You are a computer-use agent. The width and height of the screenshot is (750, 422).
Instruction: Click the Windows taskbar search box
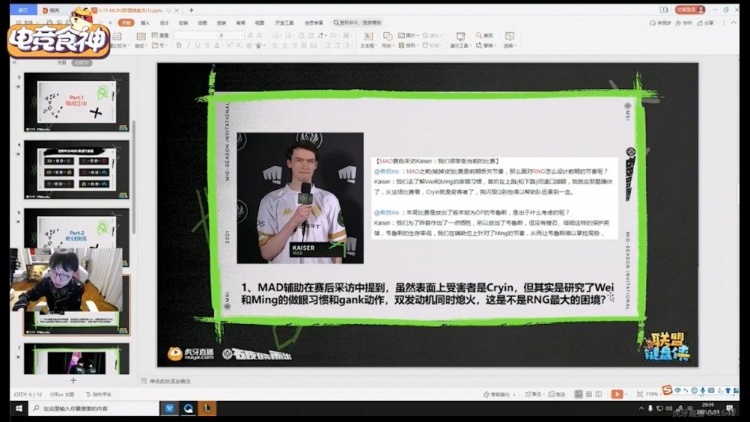(94, 408)
